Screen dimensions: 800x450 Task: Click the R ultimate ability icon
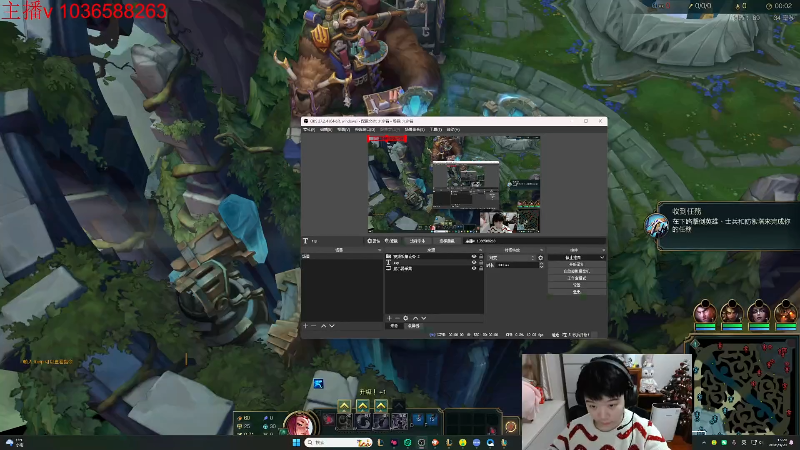coord(399,421)
